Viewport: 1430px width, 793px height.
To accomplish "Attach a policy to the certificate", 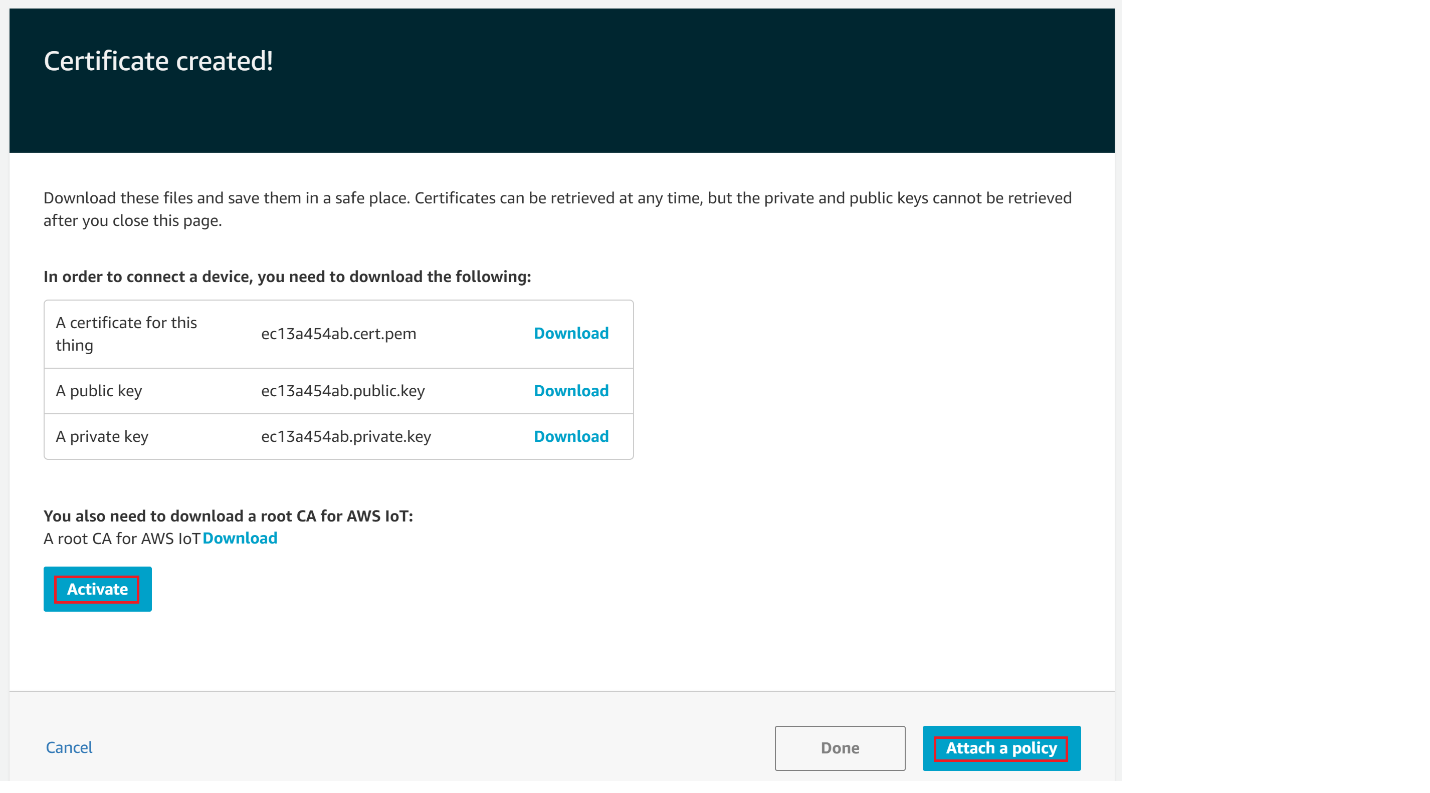I will point(1001,748).
